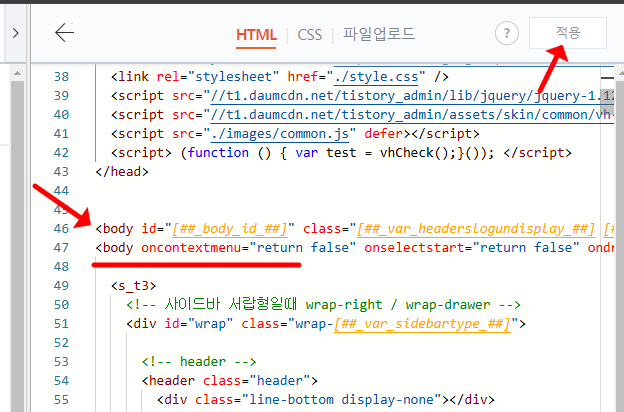This screenshot has height=412, width=624.
Task: Click line number 52 in the gutter
Action: pyautogui.click(x=61, y=343)
